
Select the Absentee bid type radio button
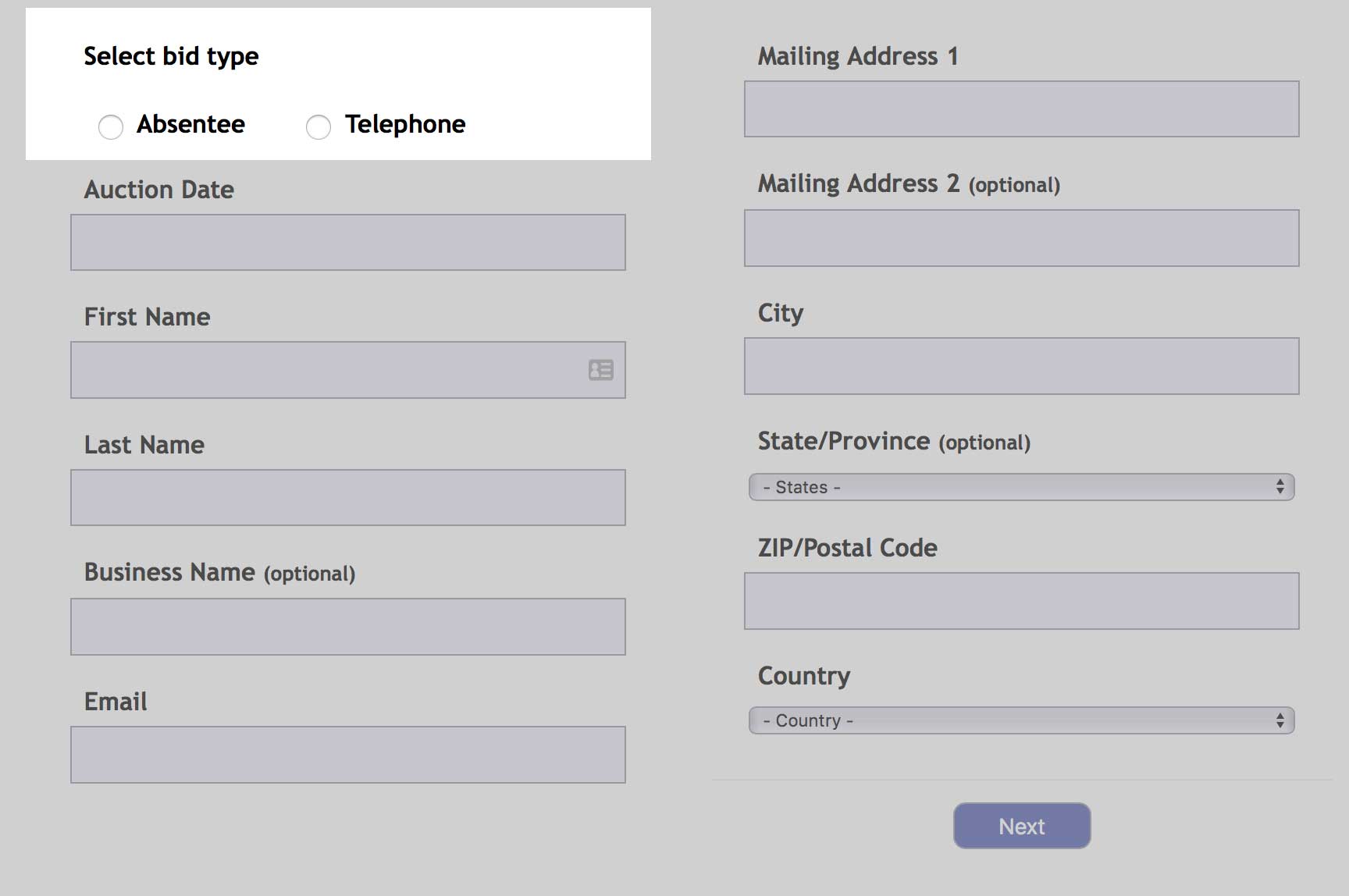click(x=111, y=126)
